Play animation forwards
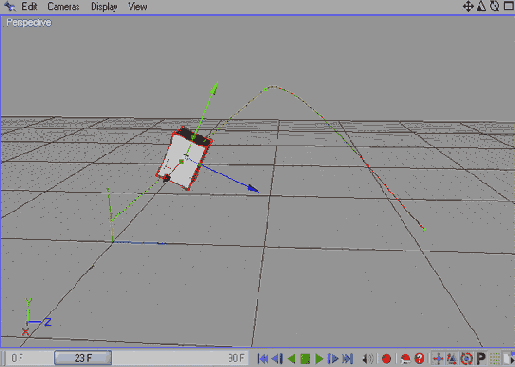 click(x=319, y=359)
